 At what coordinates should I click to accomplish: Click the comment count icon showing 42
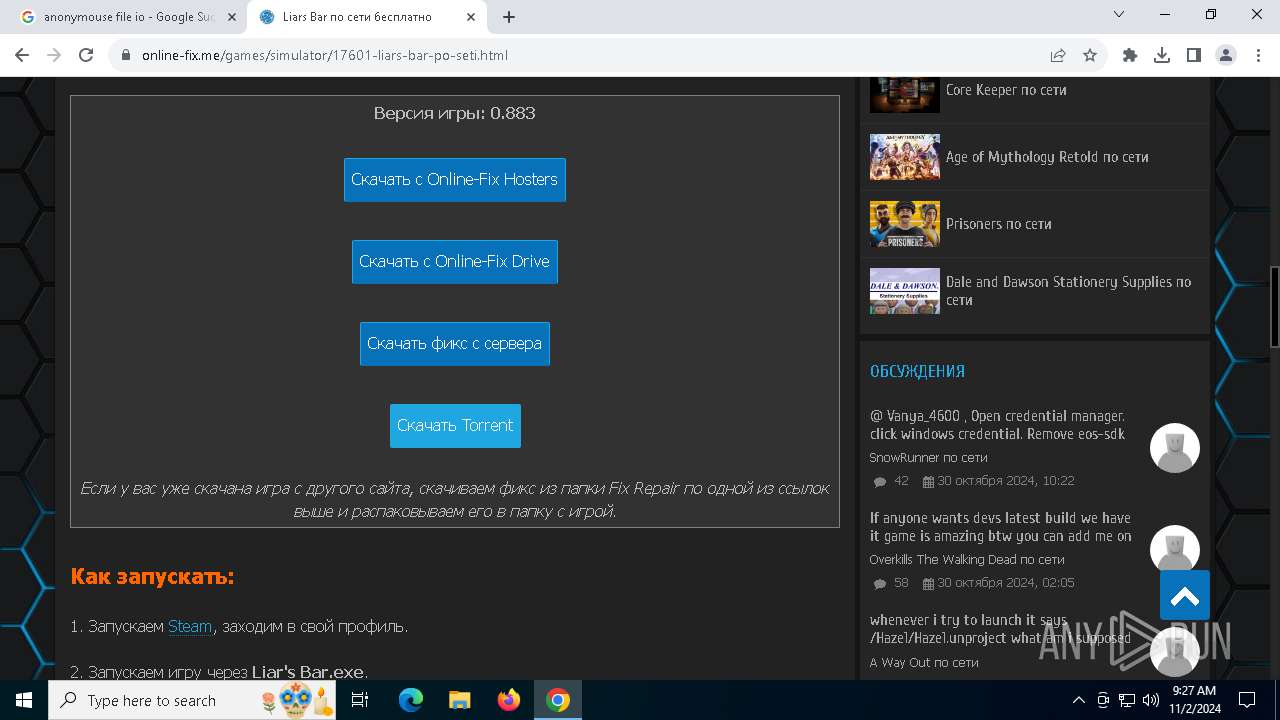click(880, 482)
